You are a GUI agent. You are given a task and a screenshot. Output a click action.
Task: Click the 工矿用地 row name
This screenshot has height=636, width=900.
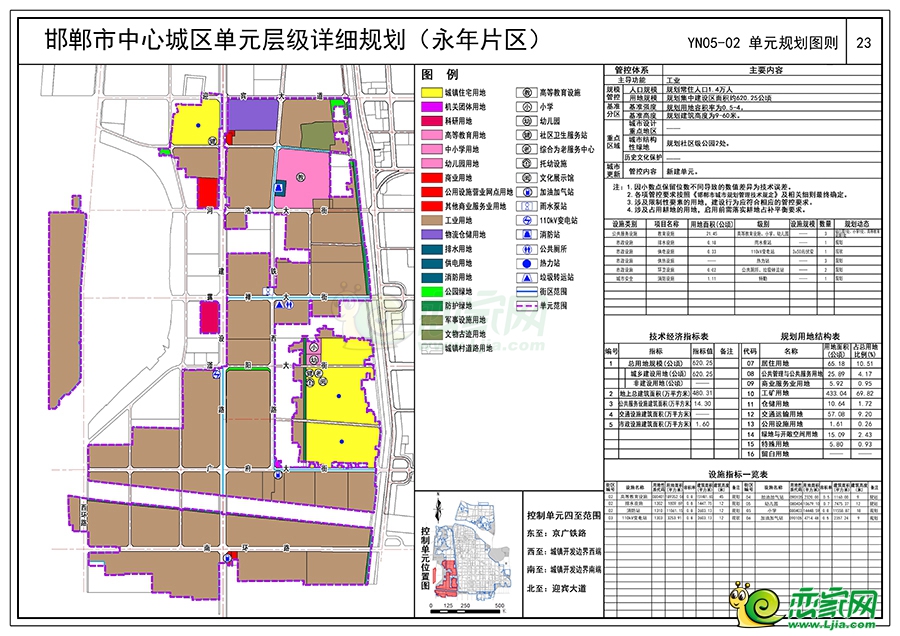777,394
